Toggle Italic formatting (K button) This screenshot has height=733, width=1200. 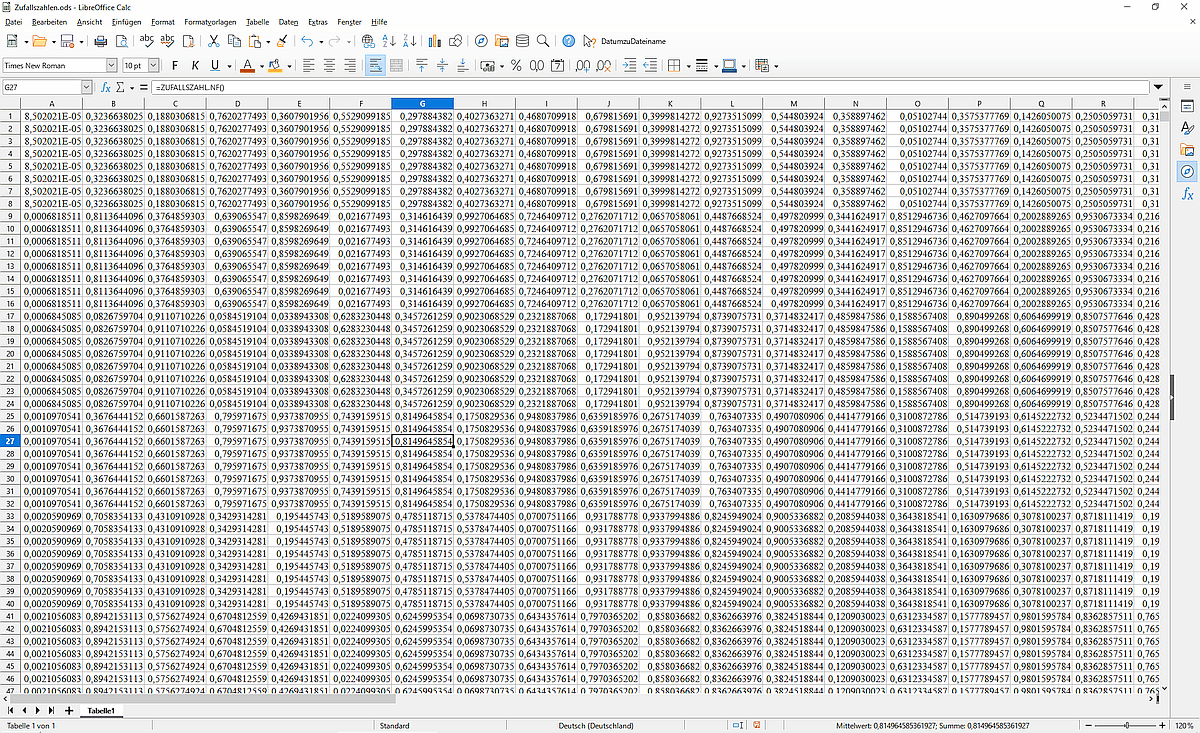195,65
